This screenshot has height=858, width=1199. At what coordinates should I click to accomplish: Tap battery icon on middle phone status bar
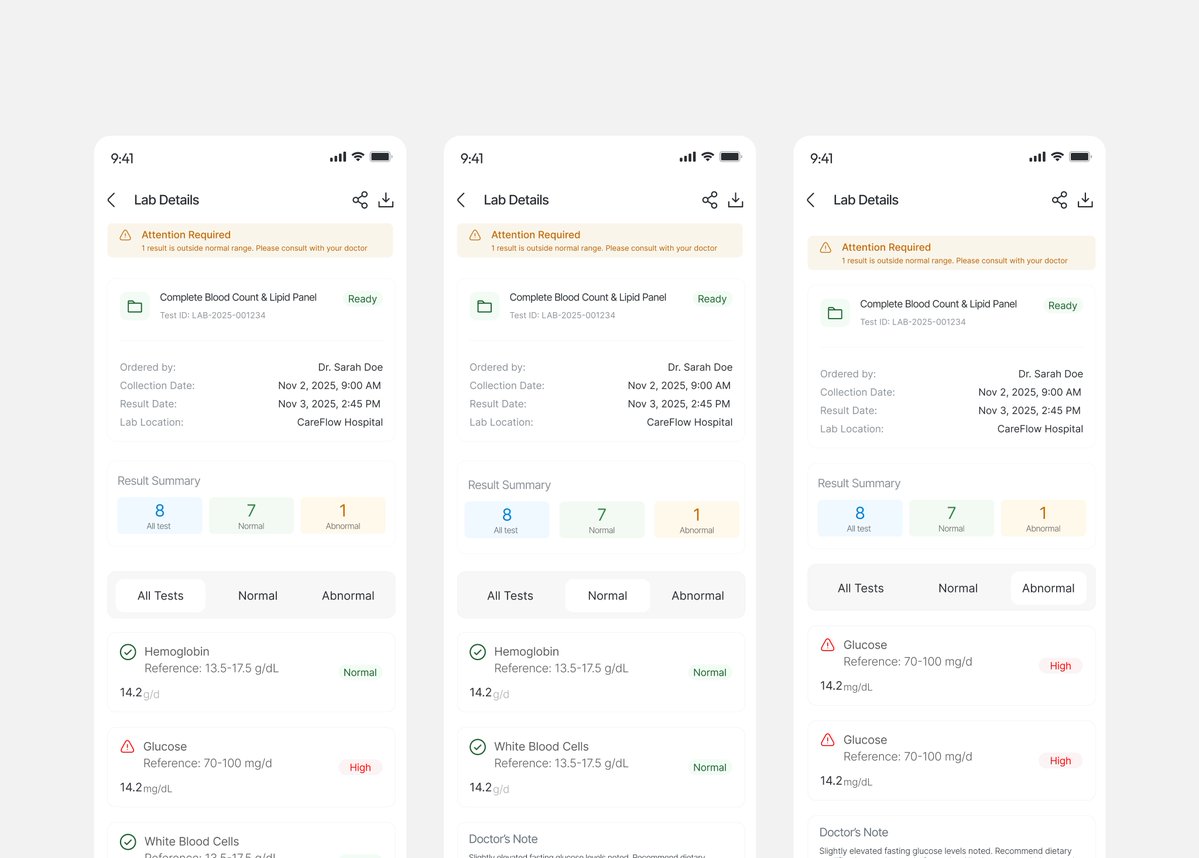click(x=731, y=157)
